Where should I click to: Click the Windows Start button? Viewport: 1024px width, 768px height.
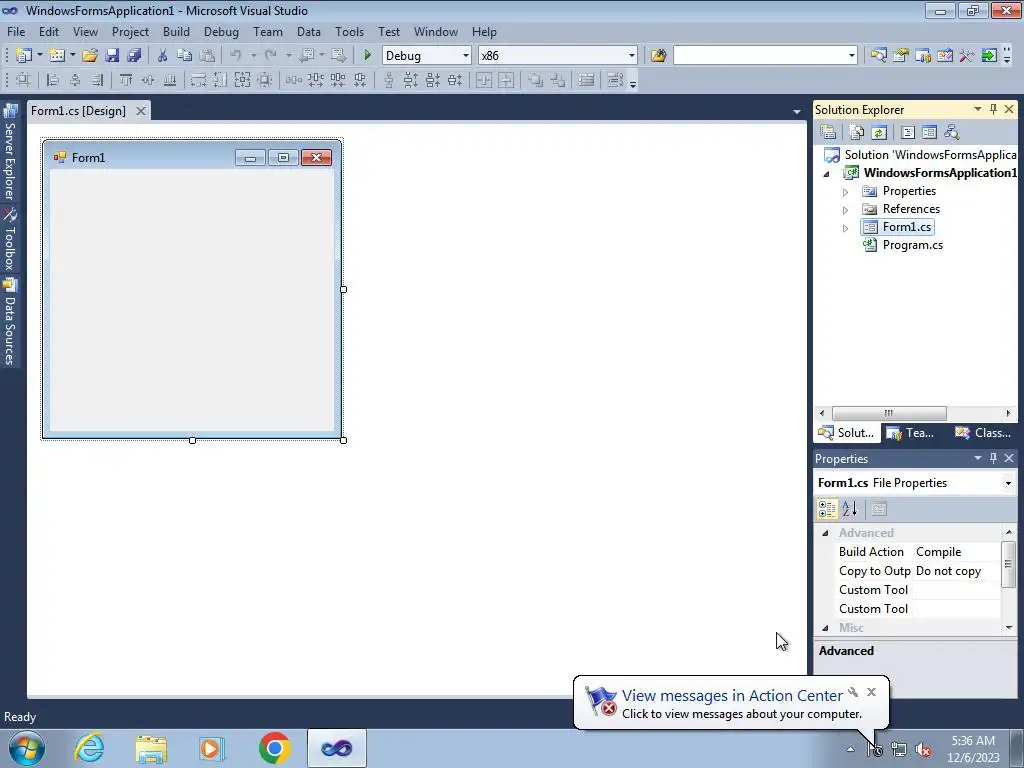[27, 748]
